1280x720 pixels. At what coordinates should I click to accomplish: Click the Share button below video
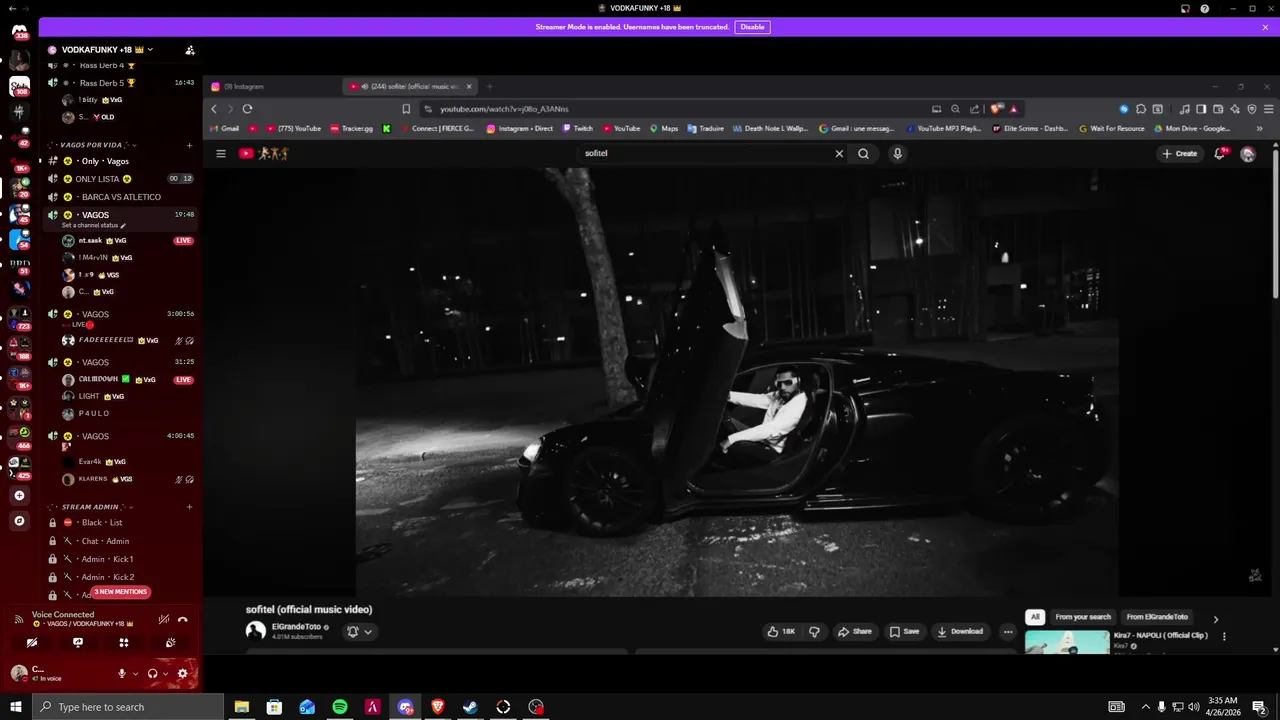[x=855, y=631]
